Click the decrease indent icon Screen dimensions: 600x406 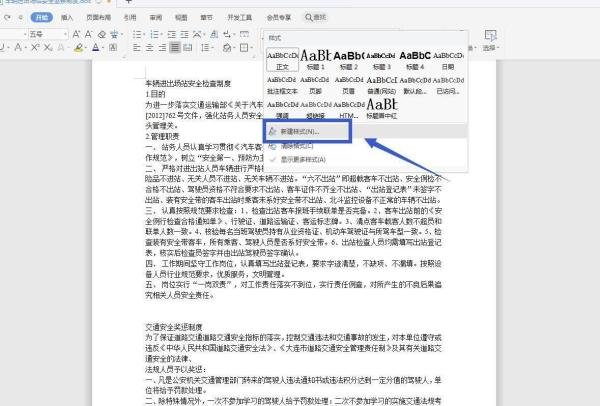pos(172,34)
